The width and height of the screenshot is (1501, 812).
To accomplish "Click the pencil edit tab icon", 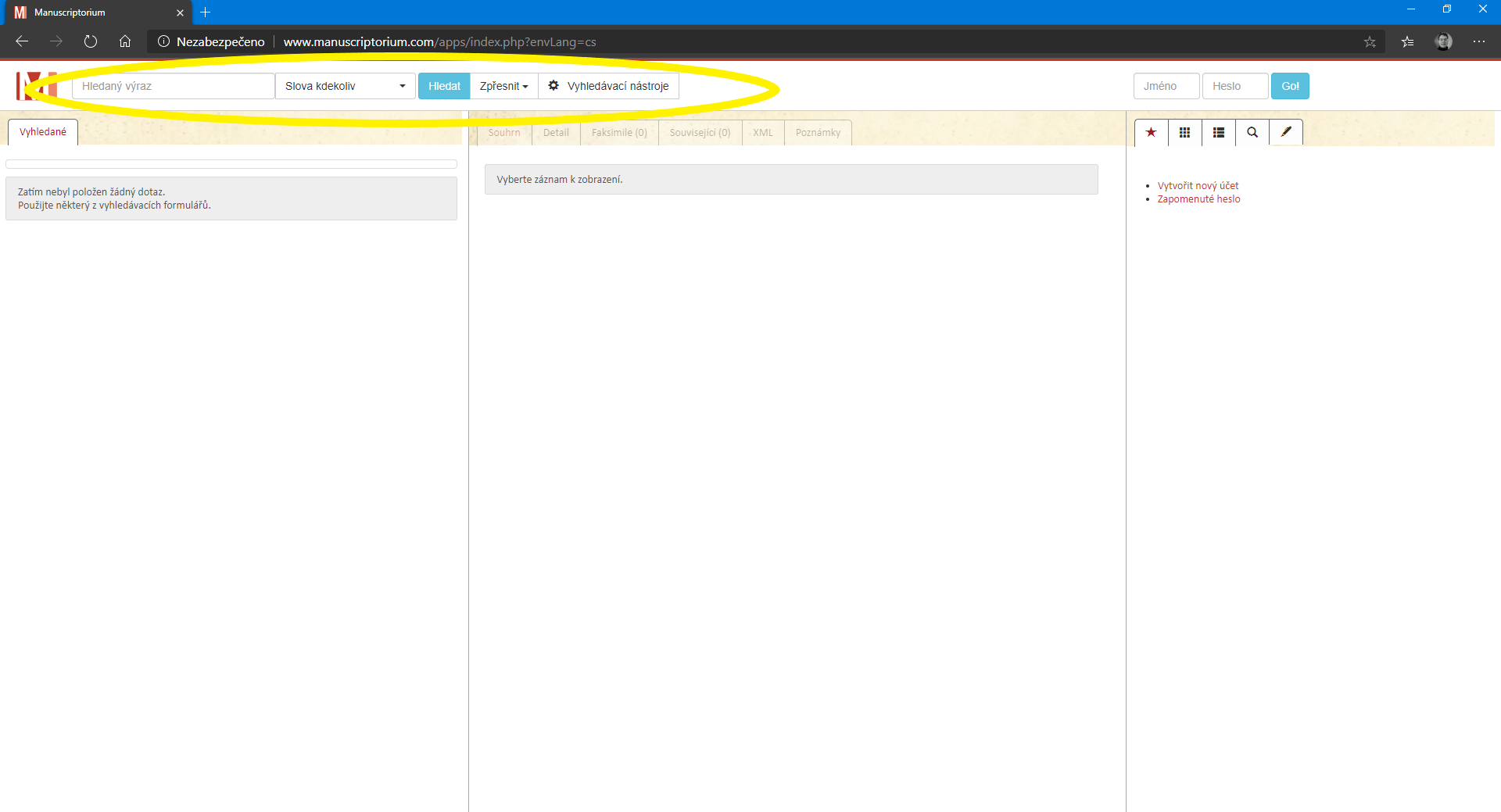I will click(x=1285, y=133).
